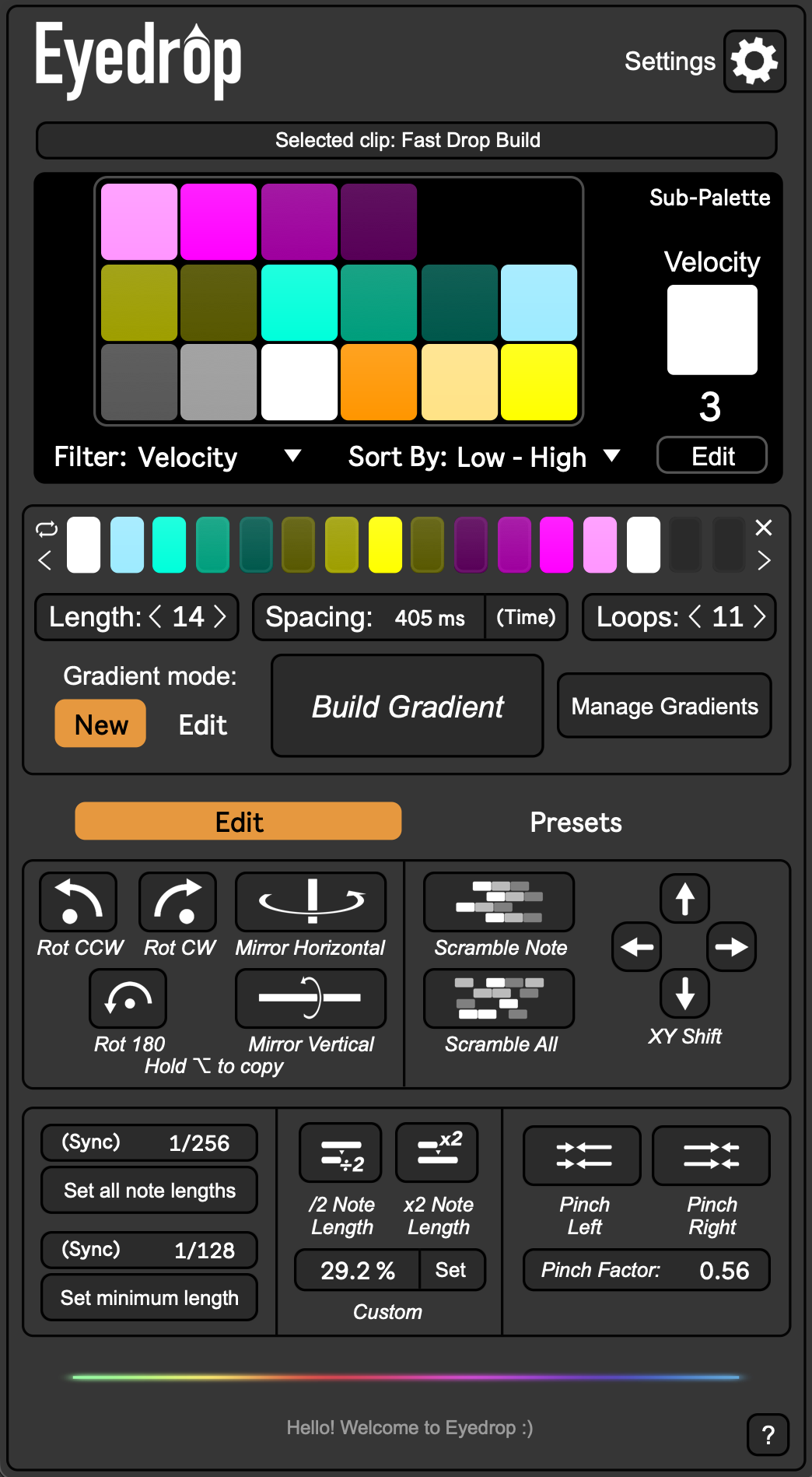The width and height of the screenshot is (812, 1477).
Task: Increase Length with right chevron
Action: tap(220, 617)
